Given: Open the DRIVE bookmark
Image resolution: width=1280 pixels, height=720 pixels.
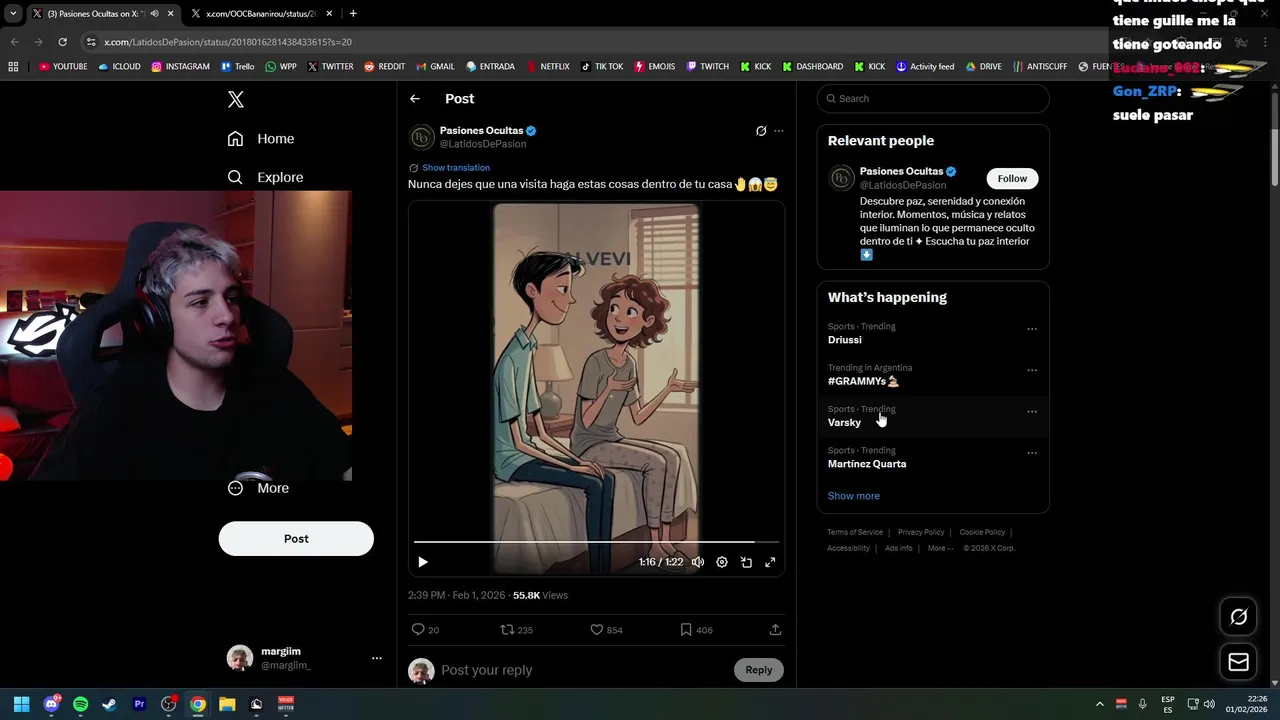Looking at the screenshot, I should (984, 67).
